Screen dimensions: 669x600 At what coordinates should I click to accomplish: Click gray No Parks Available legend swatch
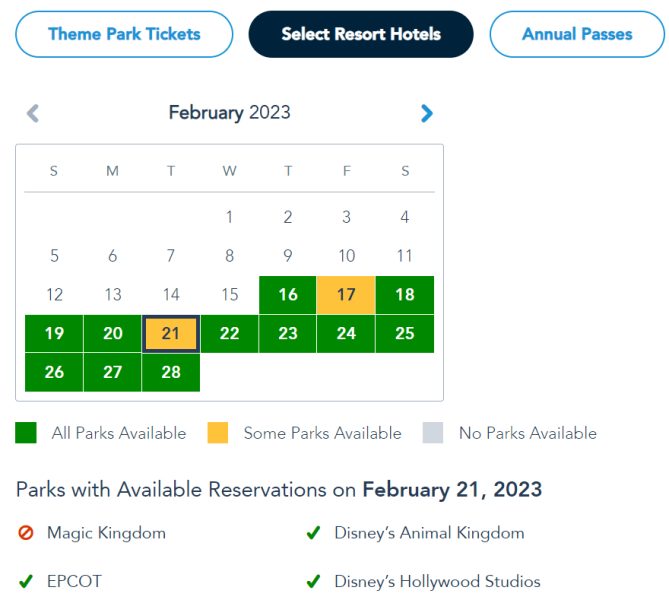[433, 433]
